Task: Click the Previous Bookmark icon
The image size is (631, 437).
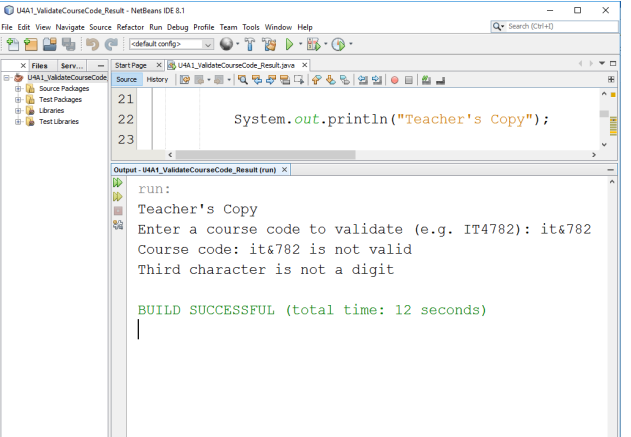Action: [317, 80]
